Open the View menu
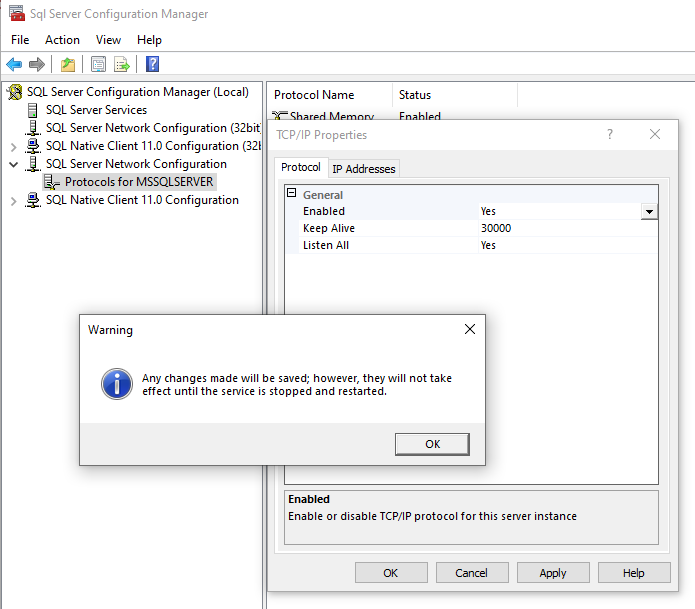This screenshot has height=609, width=695. (108, 40)
